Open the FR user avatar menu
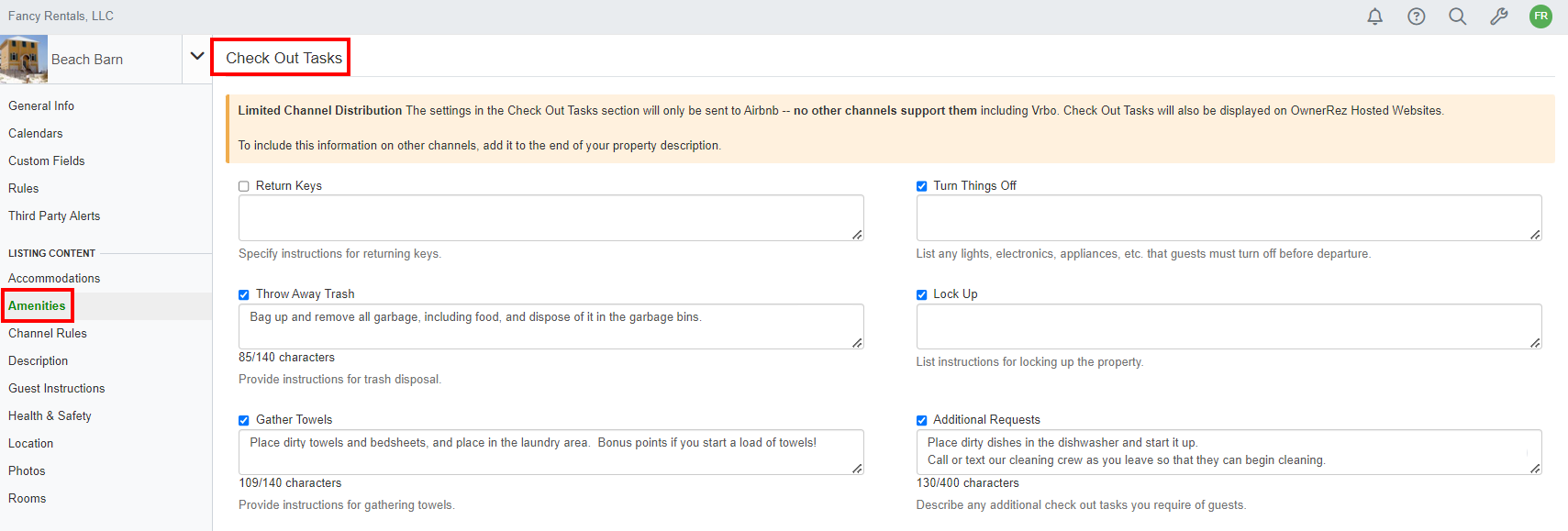Screen dimensions: 1568x531 [x=1540, y=17]
